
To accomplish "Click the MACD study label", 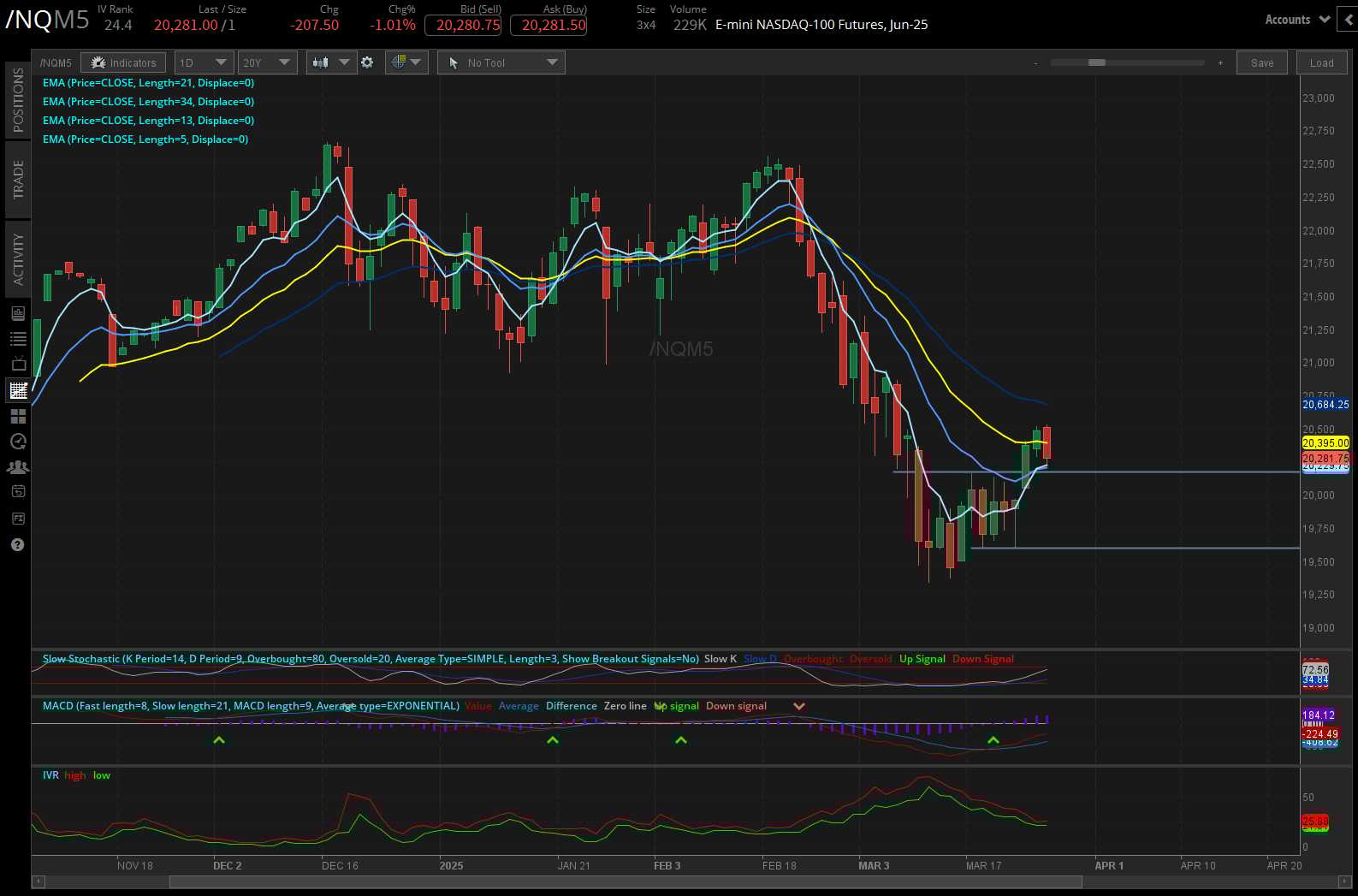I will 251,706.
